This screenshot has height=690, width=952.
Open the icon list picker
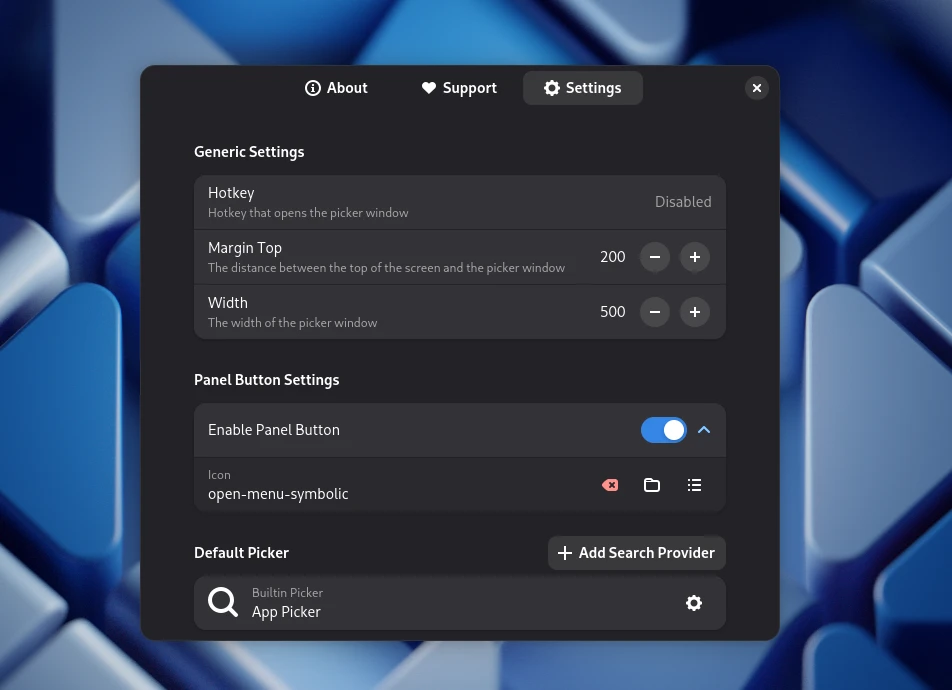click(694, 485)
